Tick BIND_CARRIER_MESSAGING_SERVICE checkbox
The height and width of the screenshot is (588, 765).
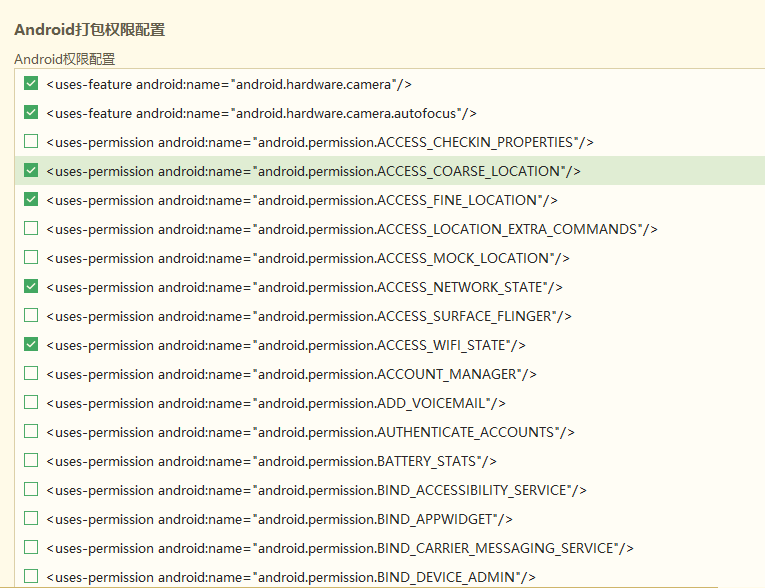click(x=31, y=547)
